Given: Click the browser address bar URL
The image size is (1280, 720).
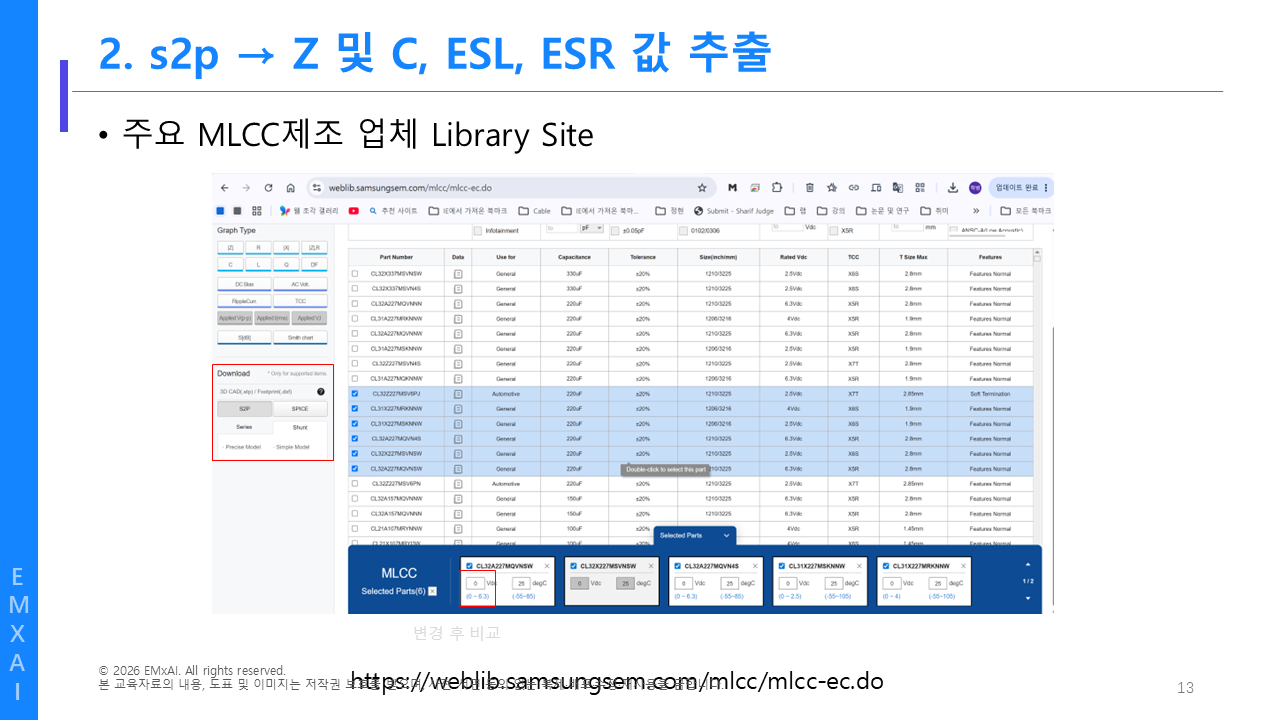Looking at the screenshot, I should point(410,188).
